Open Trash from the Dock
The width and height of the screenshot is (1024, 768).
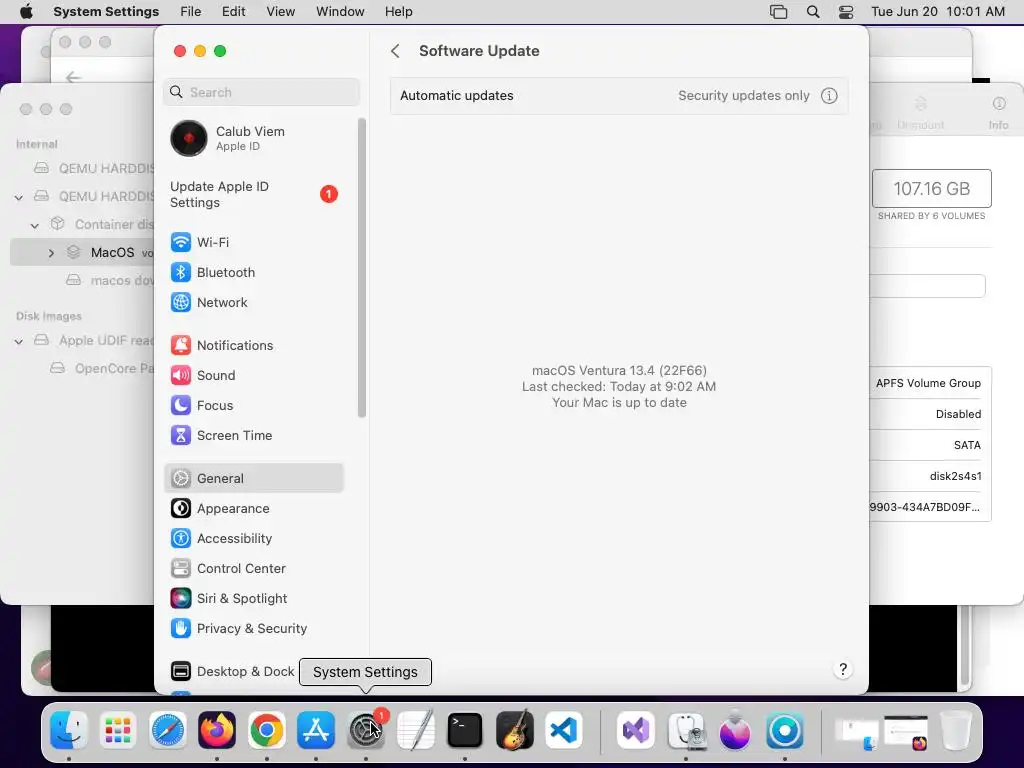pyautogui.click(x=956, y=730)
